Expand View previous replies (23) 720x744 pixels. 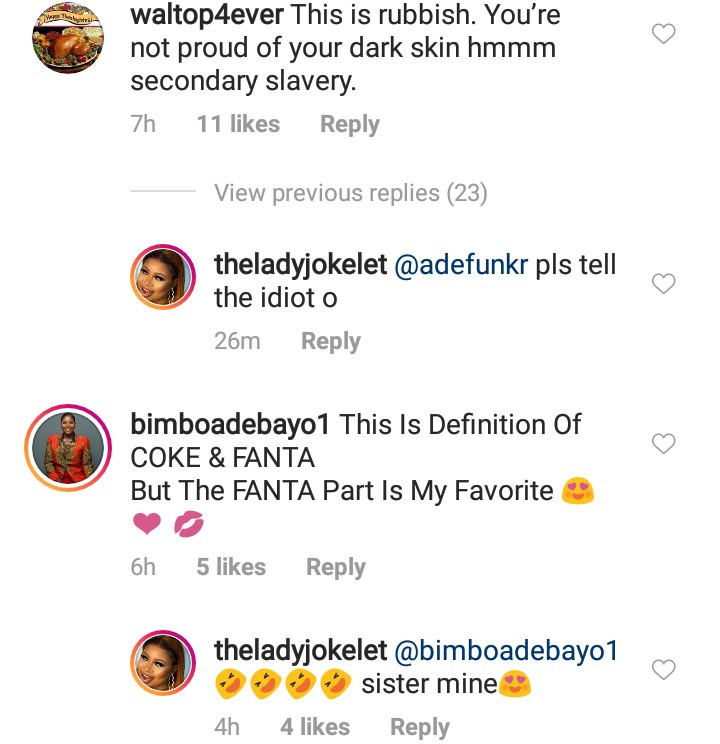pyautogui.click(x=350, y=193)
